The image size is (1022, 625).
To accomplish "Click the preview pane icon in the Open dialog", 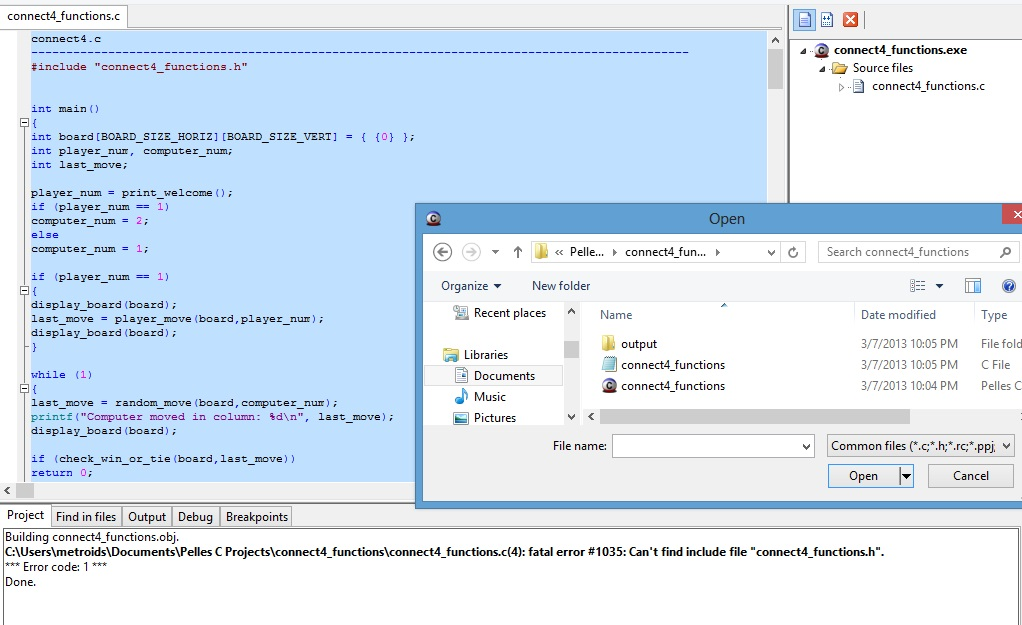I will (x=972, y=285).
